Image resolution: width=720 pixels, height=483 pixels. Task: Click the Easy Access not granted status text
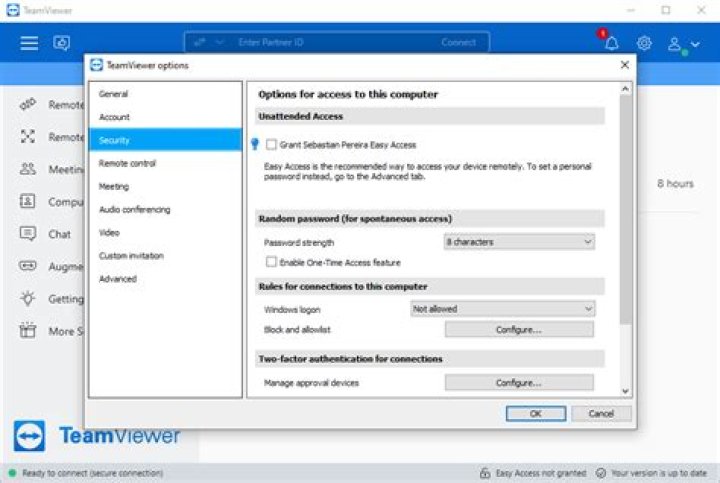coord(541,473)
